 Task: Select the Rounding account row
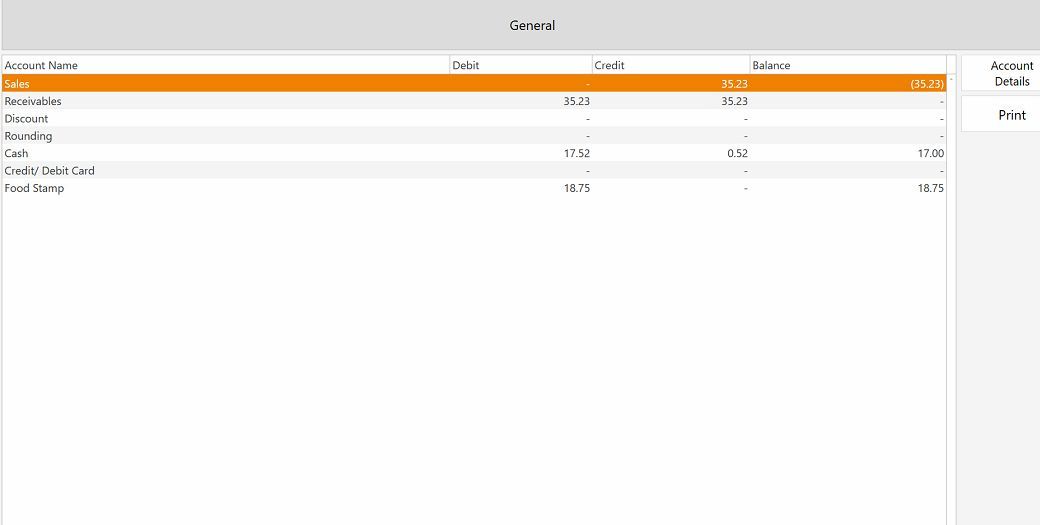(x=474, y=136)
